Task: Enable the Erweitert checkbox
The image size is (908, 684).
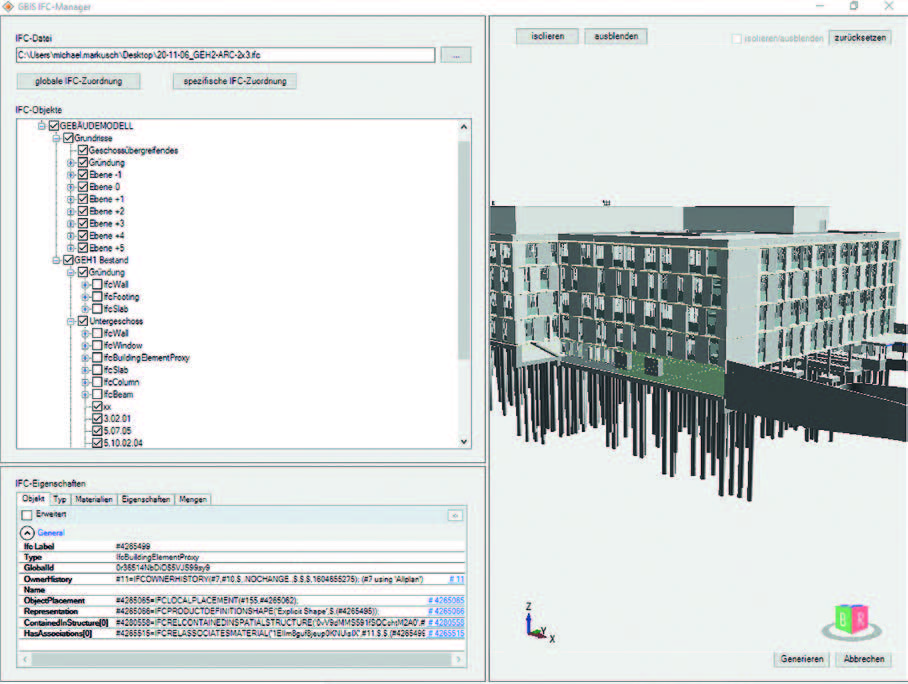Action: click(27, 515)
